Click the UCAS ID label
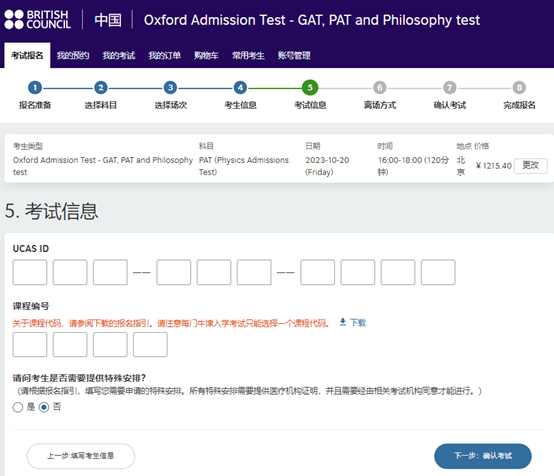The height and width of the screenshot is (476, 554). point(31,248)
